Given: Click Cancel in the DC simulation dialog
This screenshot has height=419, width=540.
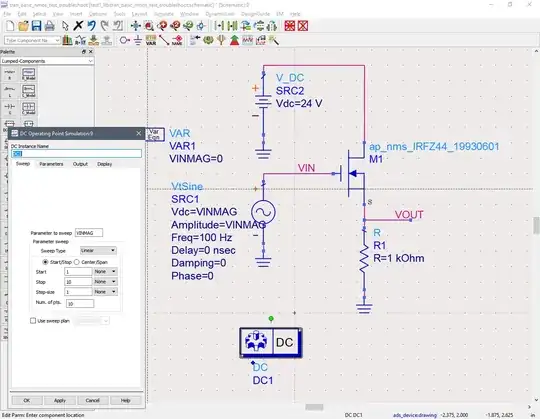Looking at the screenshot, I should (x=92, y=400).
